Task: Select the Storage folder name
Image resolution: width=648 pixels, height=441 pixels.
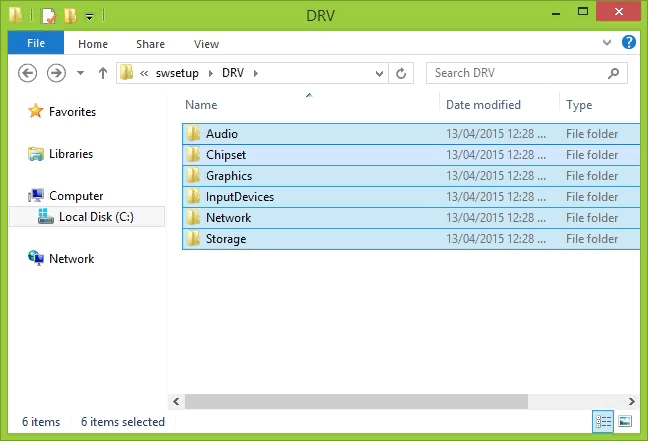Action: (x=226, y=239)
